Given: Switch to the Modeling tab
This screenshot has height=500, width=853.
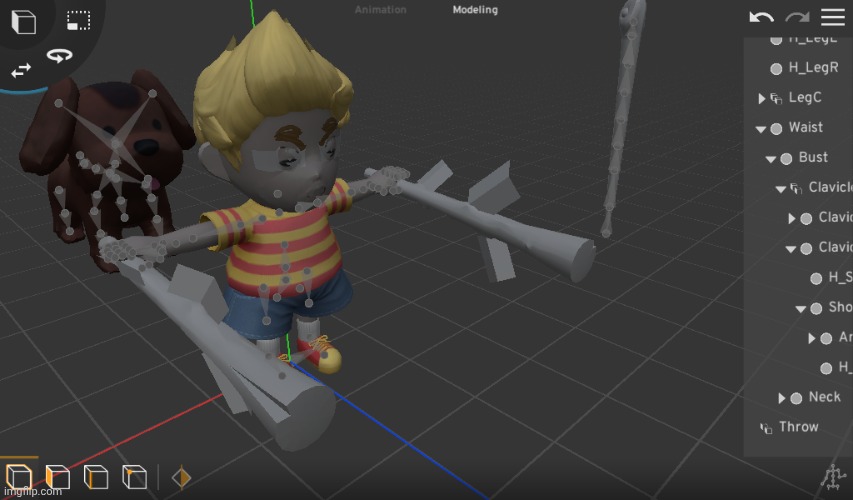Looking at the screenshot, I should point(475,10).
